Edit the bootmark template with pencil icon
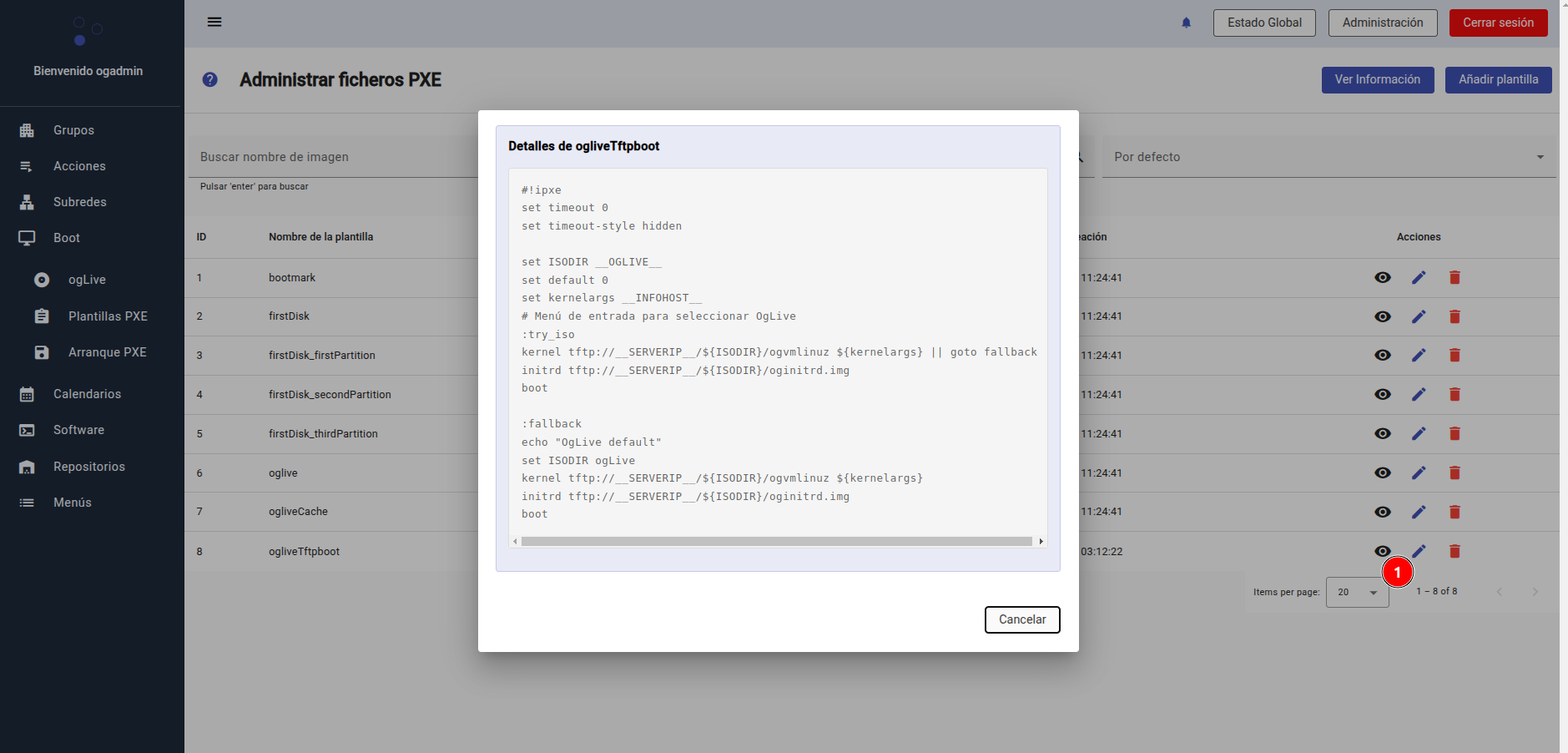Viewport: 1568px width, 753px height. 1419,277
